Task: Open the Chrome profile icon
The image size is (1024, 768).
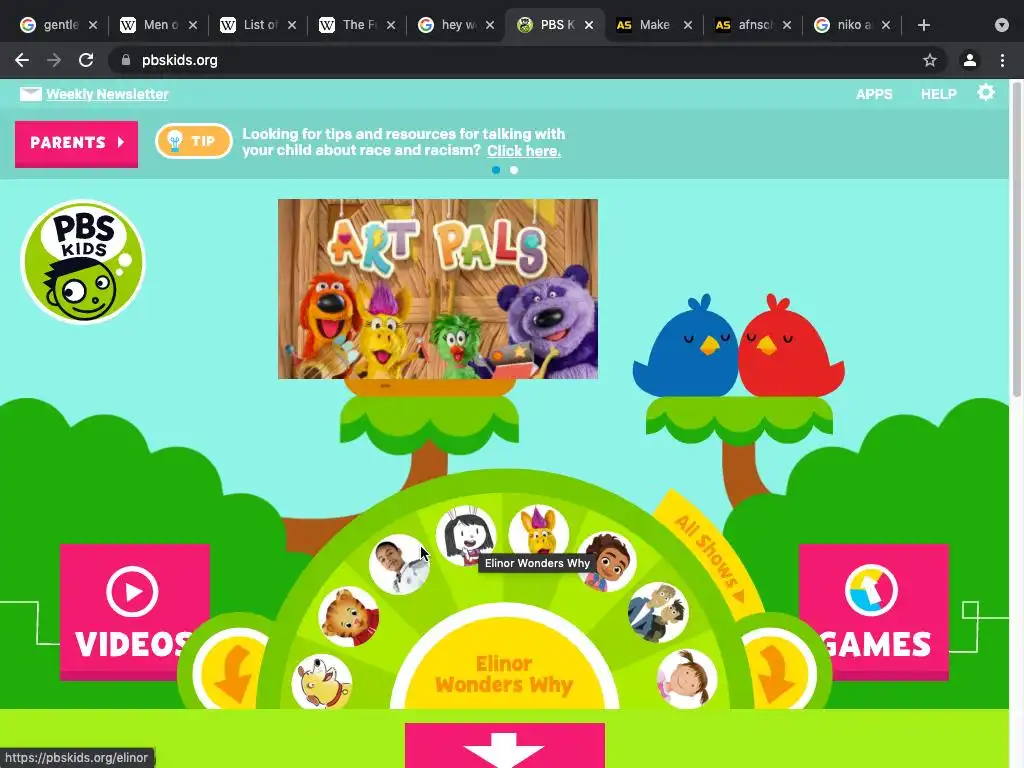Action: (970, 60)
